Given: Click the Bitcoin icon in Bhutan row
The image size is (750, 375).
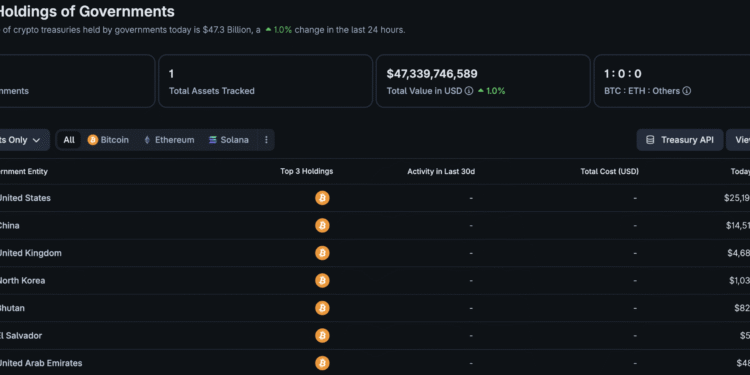Looking at the screenshot, I should tap(322, 308).
